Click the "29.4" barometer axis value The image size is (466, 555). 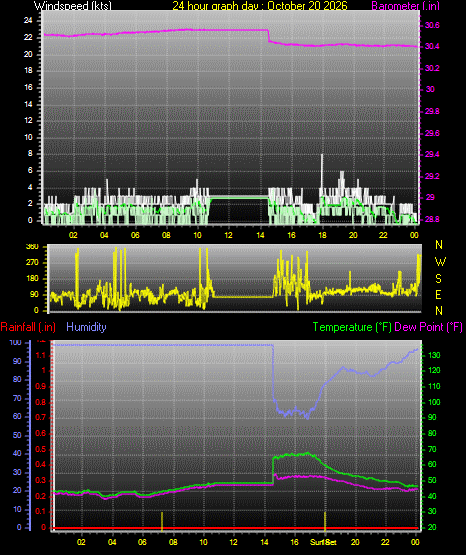[432, 154]
